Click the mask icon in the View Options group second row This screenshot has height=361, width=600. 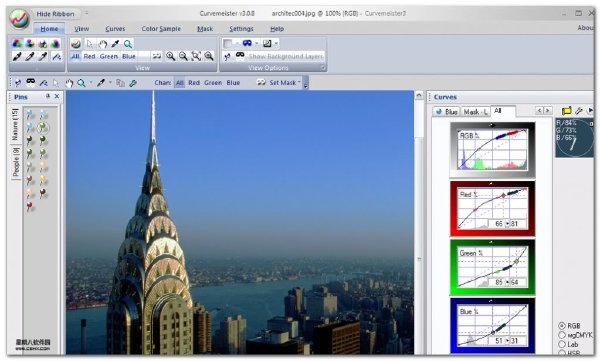pos(240,56)
